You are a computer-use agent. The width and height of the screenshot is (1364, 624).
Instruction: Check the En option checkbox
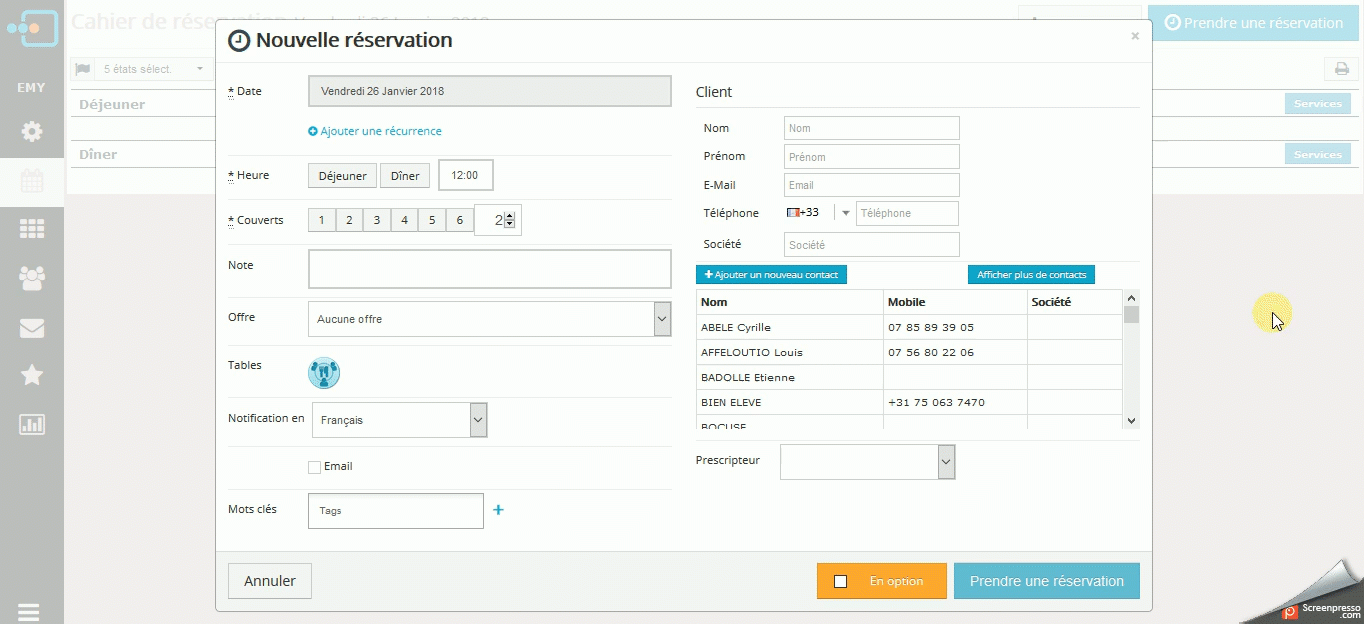point(840,581)
